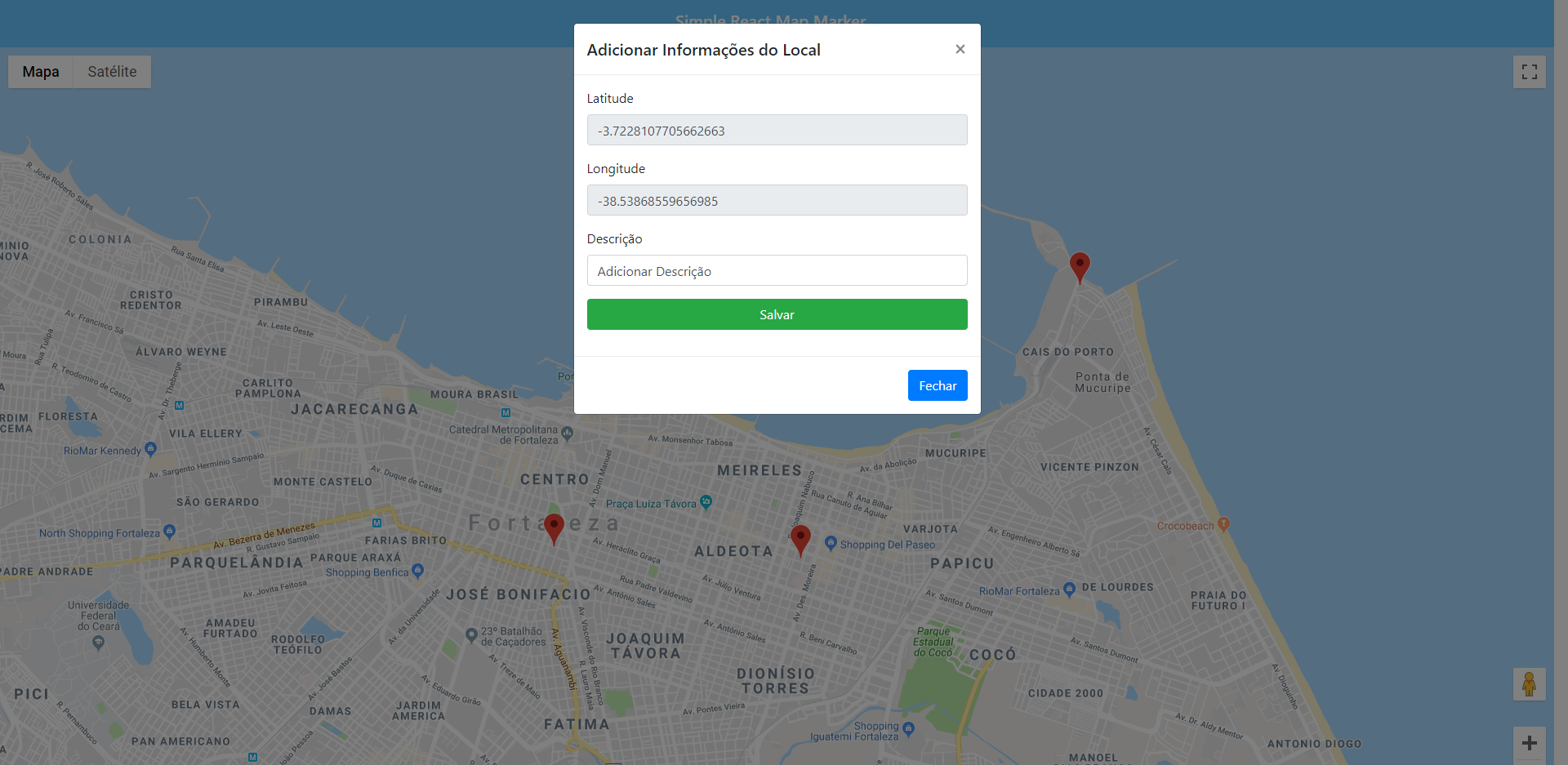Click the Latitude value field
1568x765 pixels.
click(x=777, y=130)
